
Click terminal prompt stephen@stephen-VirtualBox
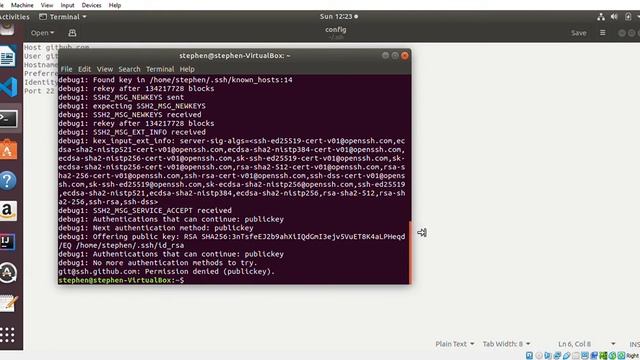[121, 280]
